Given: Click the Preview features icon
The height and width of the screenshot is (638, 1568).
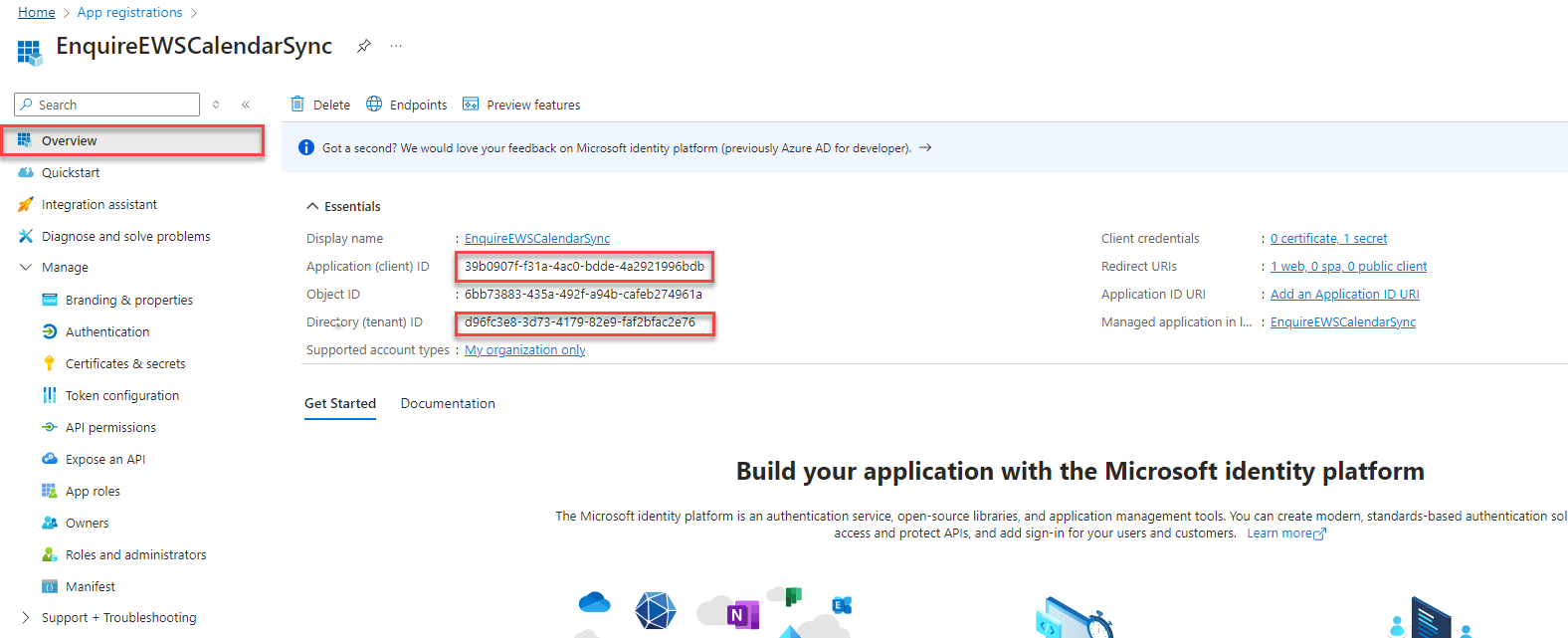Looking at the screenshot, I should (x=471, y=104).
